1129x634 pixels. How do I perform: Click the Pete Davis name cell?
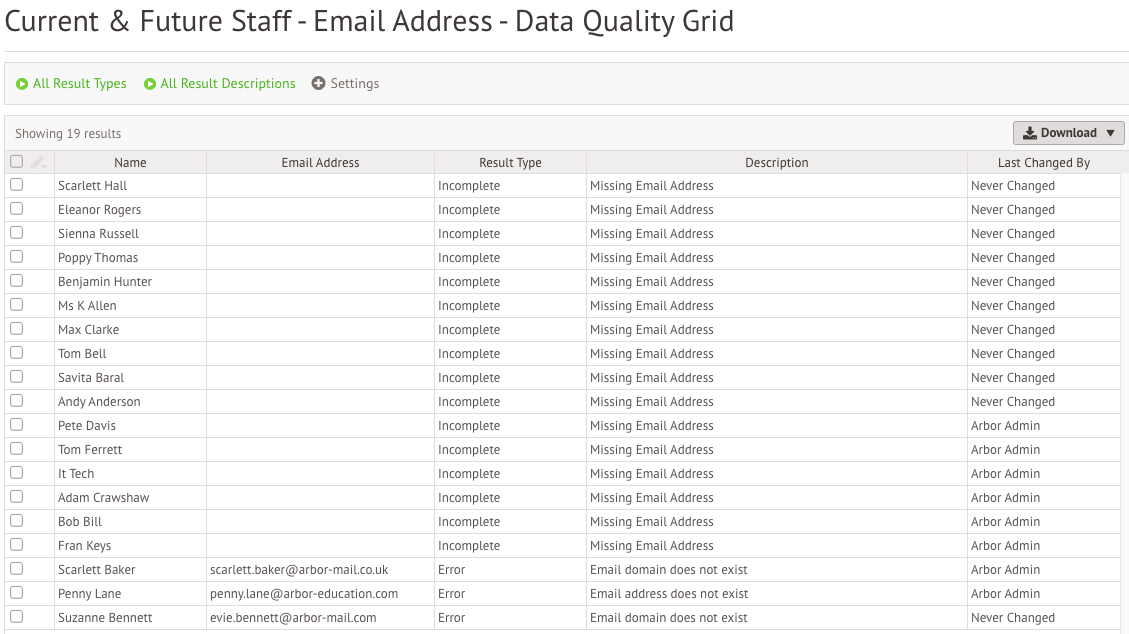coord(130,425)
